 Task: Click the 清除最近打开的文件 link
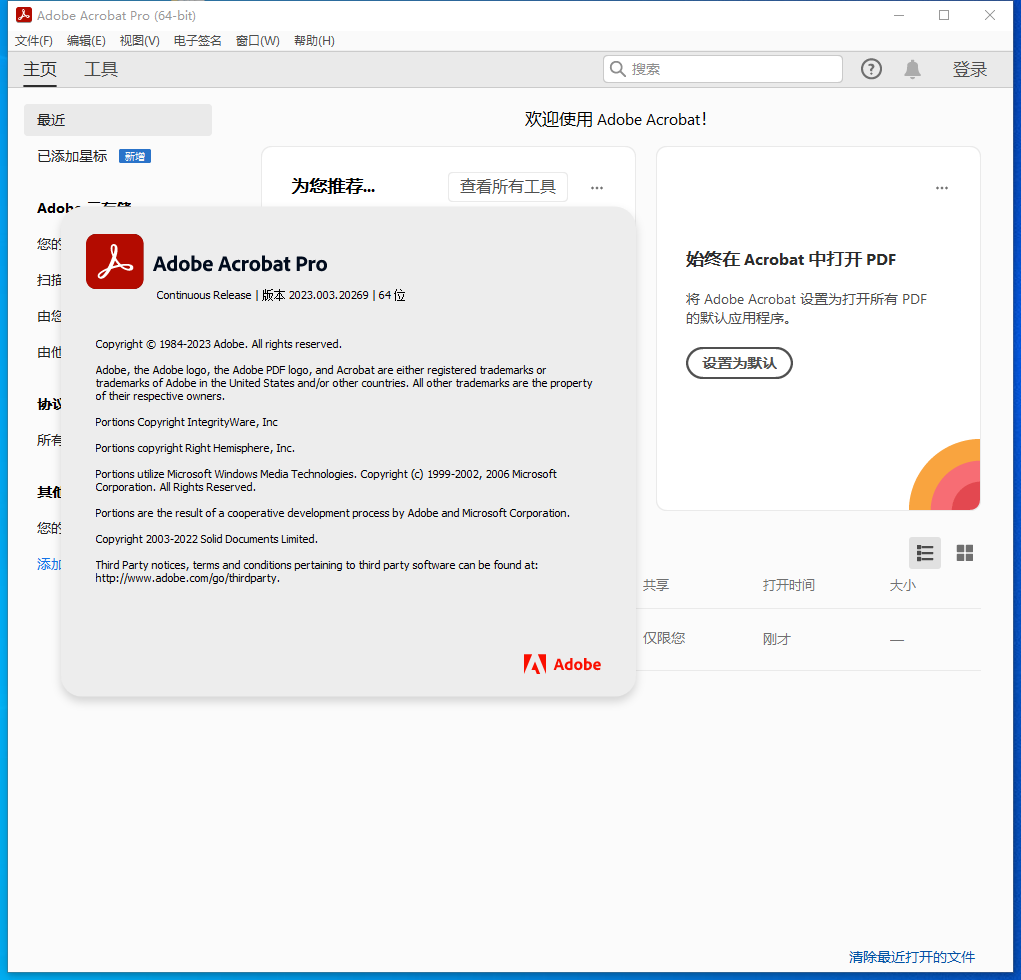tap(911, 957)
